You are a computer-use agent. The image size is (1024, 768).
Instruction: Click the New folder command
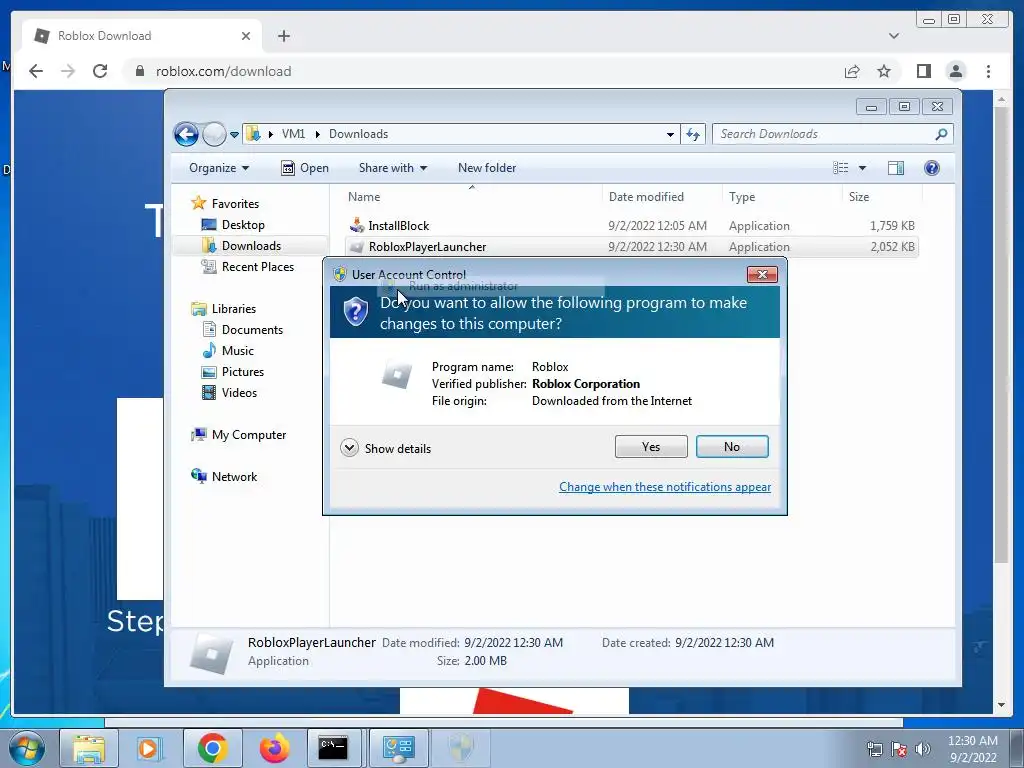coord(487,168)
